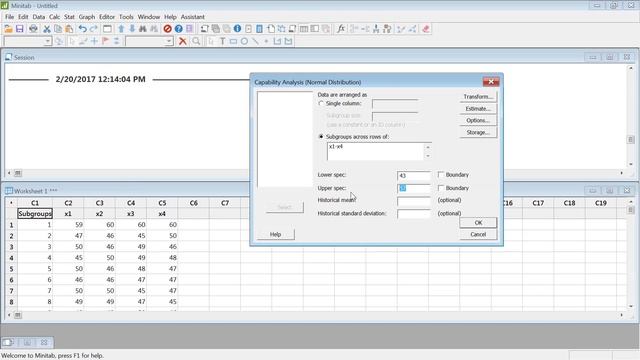Click the Estimate... button
Image resolution: width=640 pixels, height=360 pixels.
pos(478,109)
